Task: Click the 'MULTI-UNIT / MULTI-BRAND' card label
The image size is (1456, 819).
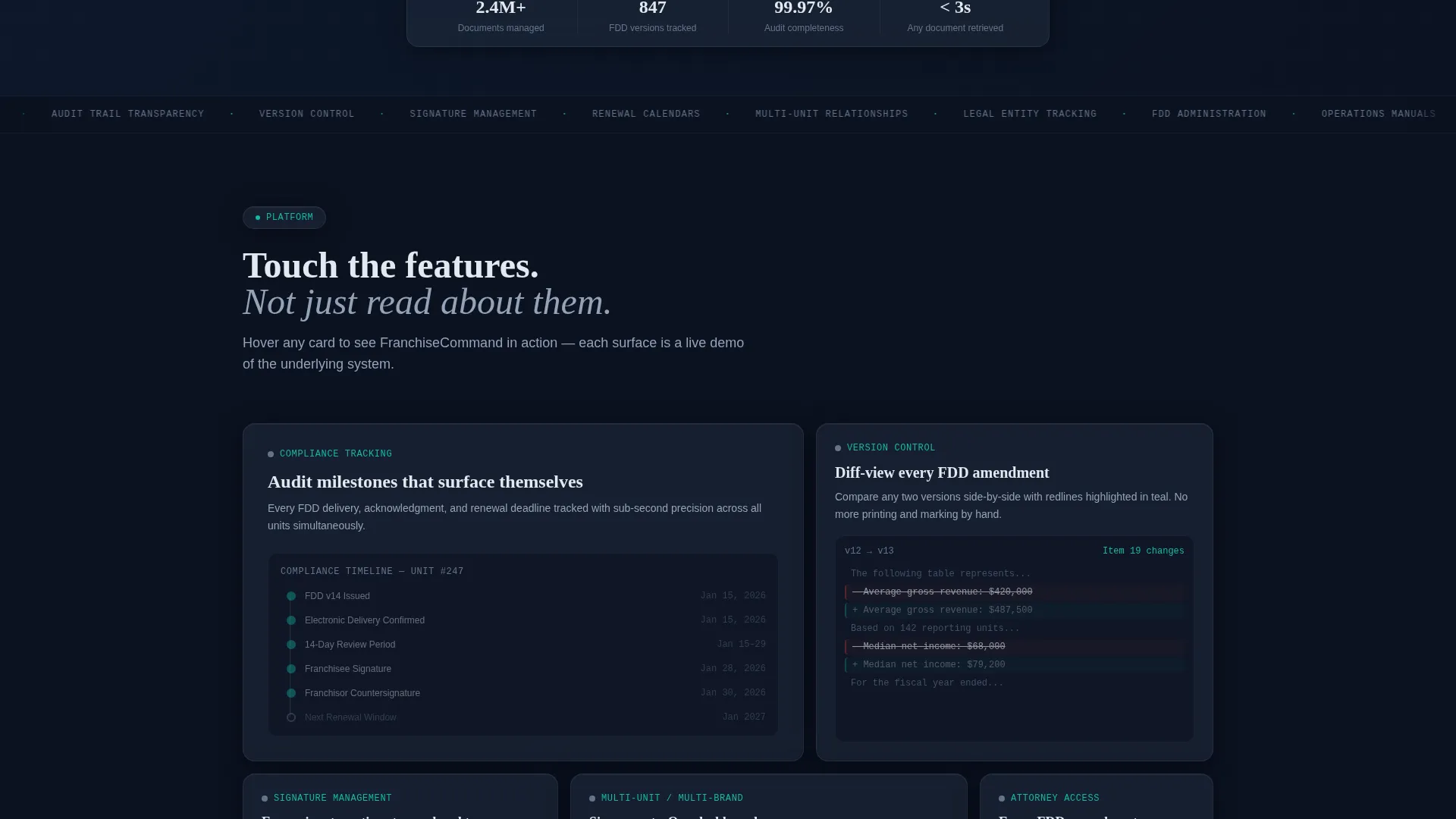Action: click(x=672, y=799)
